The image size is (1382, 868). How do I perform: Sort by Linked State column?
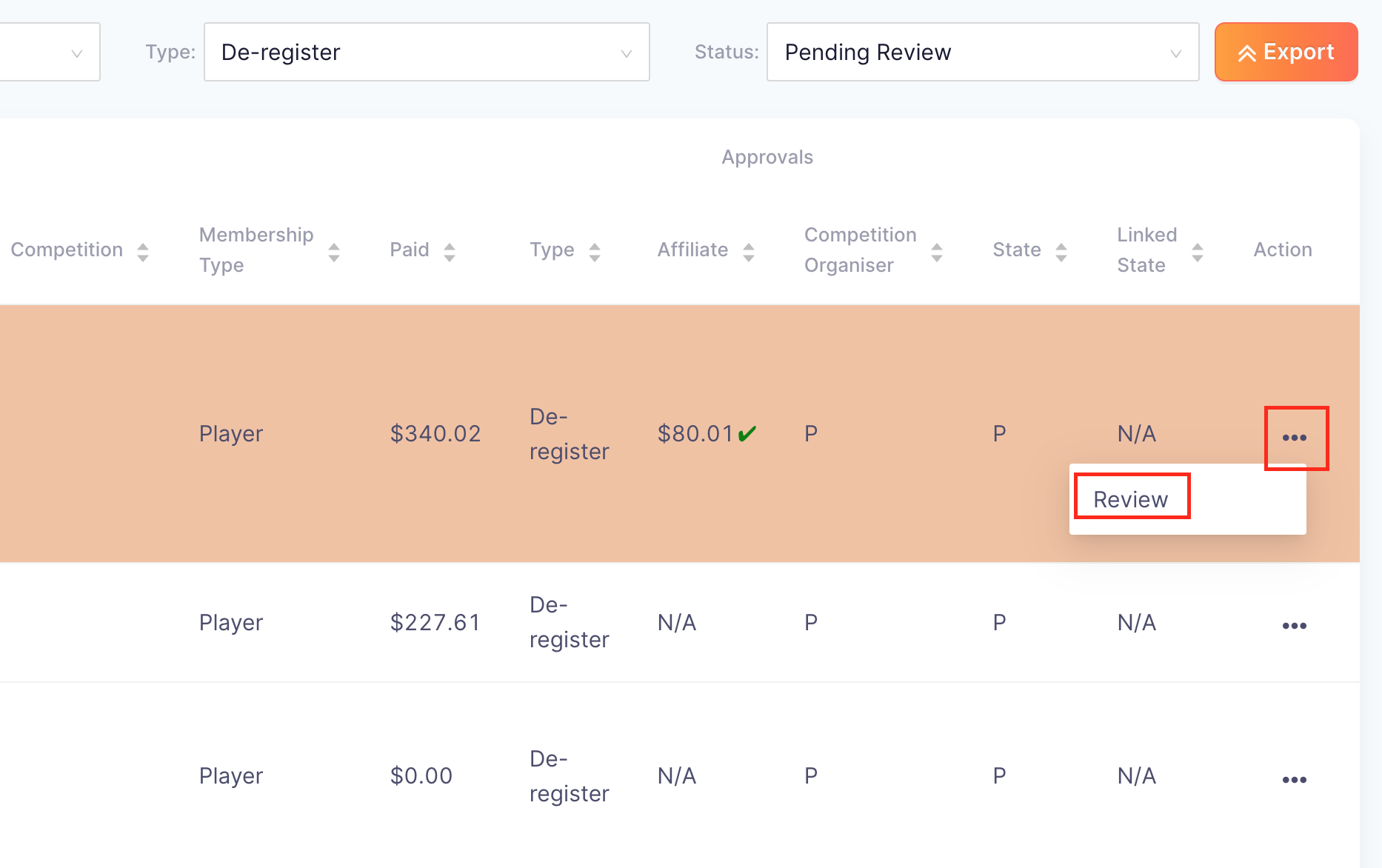coord(1198,252)
